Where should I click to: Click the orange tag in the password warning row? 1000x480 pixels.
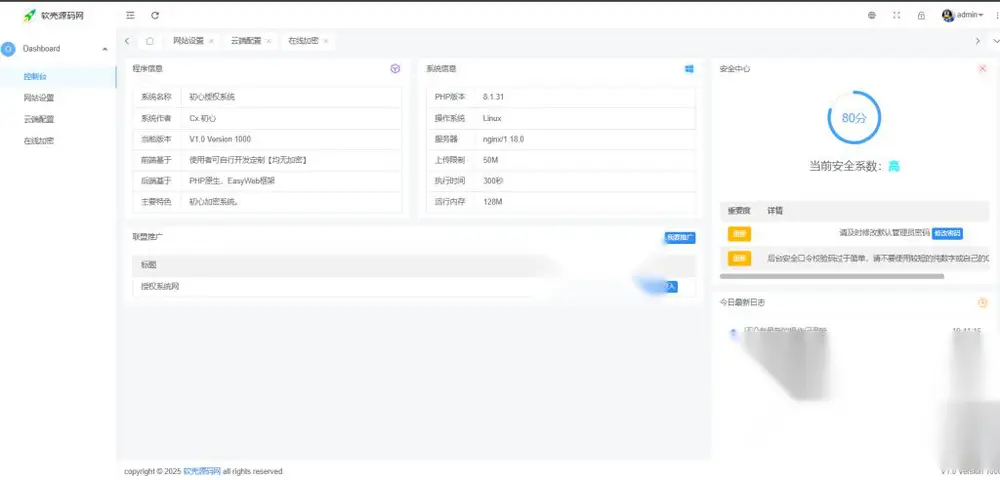739,233
